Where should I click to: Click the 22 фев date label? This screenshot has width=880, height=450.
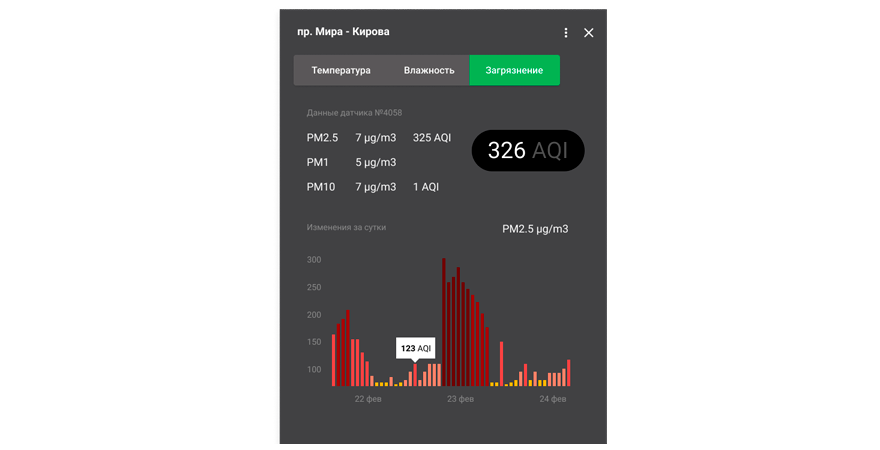tap(368, 399)
